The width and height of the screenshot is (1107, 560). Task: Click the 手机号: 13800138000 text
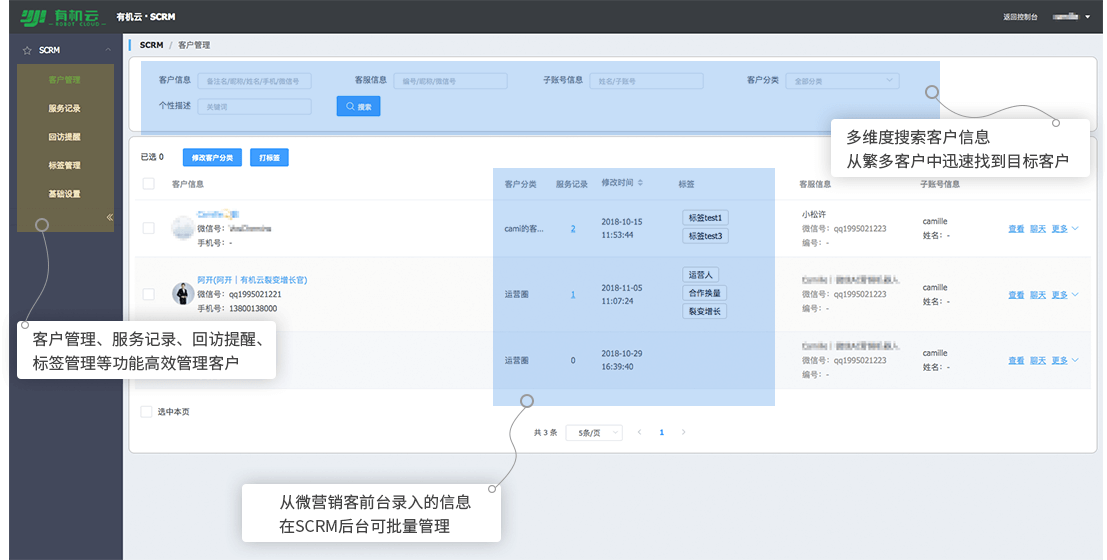[237, 309]
